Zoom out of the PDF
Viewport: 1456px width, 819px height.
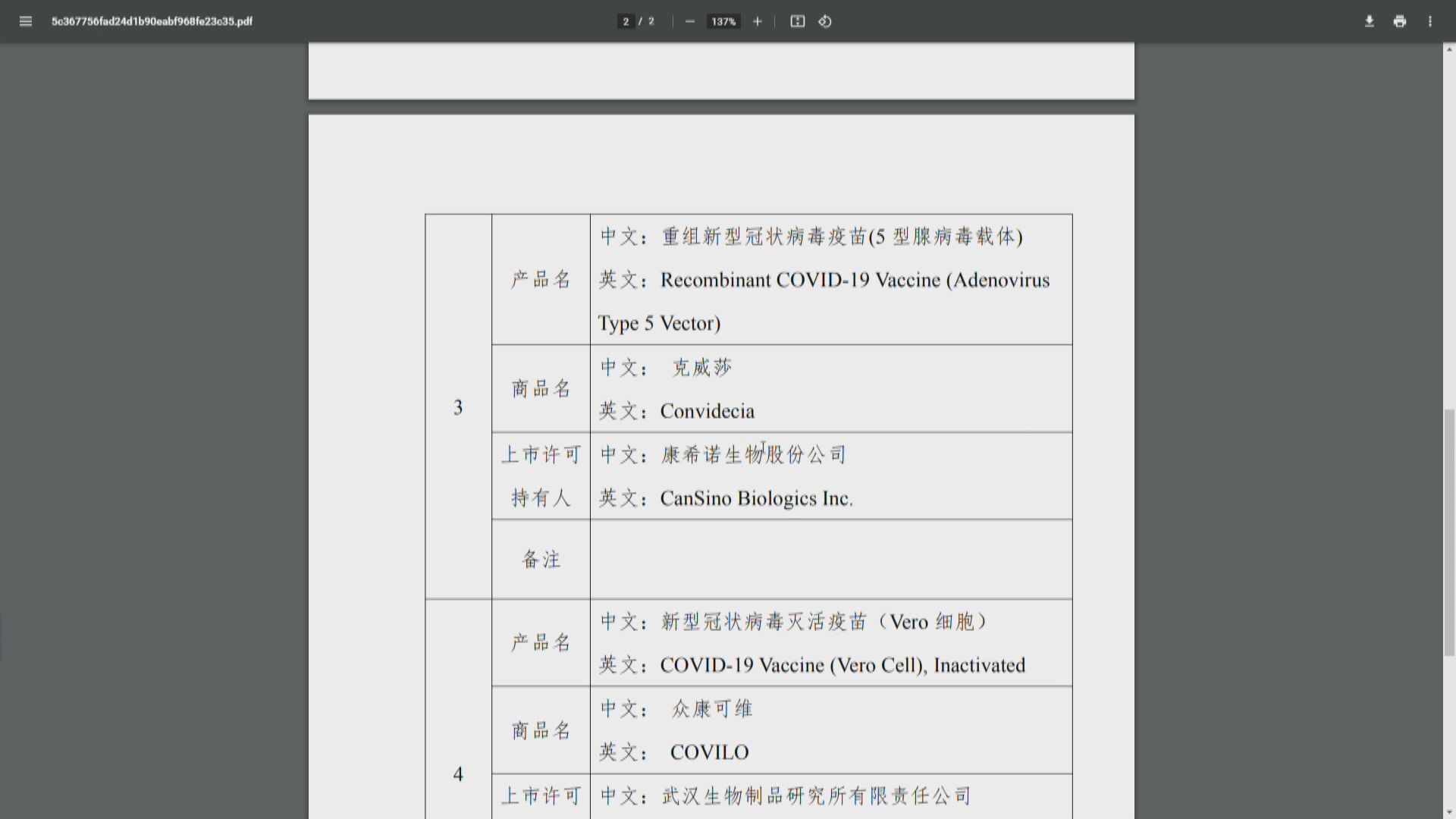click(689, 21)
